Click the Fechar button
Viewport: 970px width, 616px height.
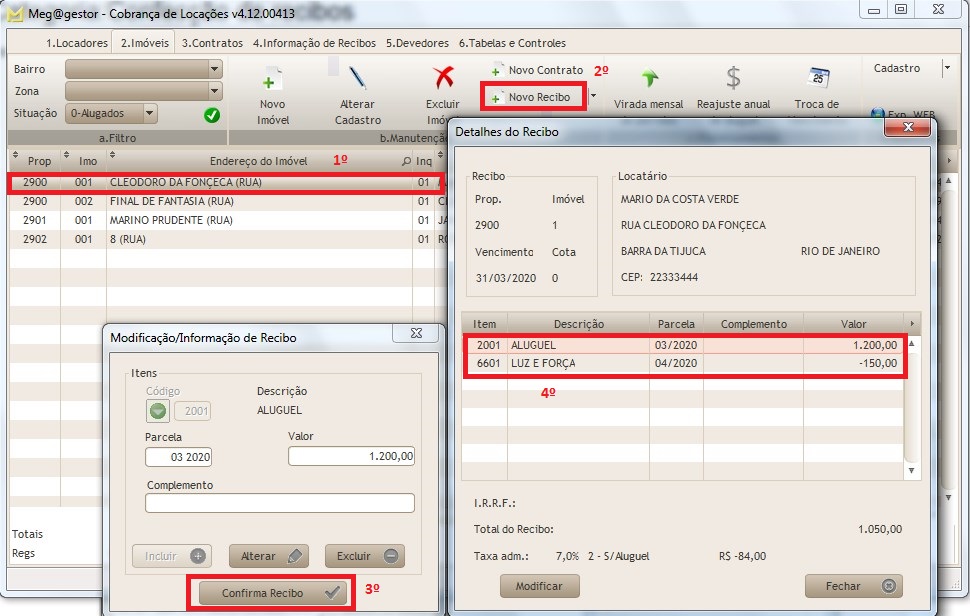click(x=853, y=586)
